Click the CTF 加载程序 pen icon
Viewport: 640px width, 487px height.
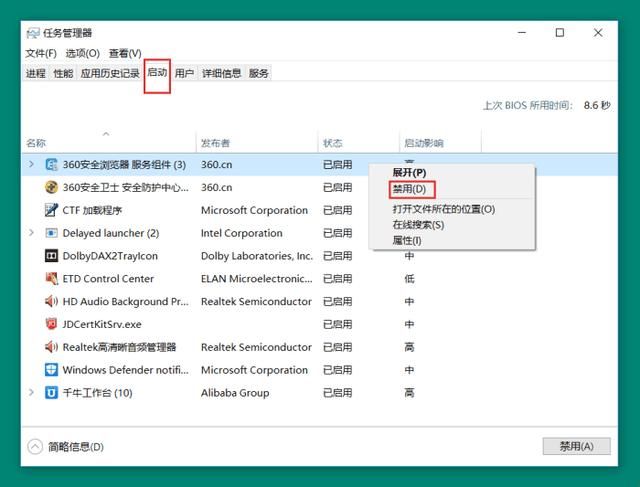click(51, 210)
